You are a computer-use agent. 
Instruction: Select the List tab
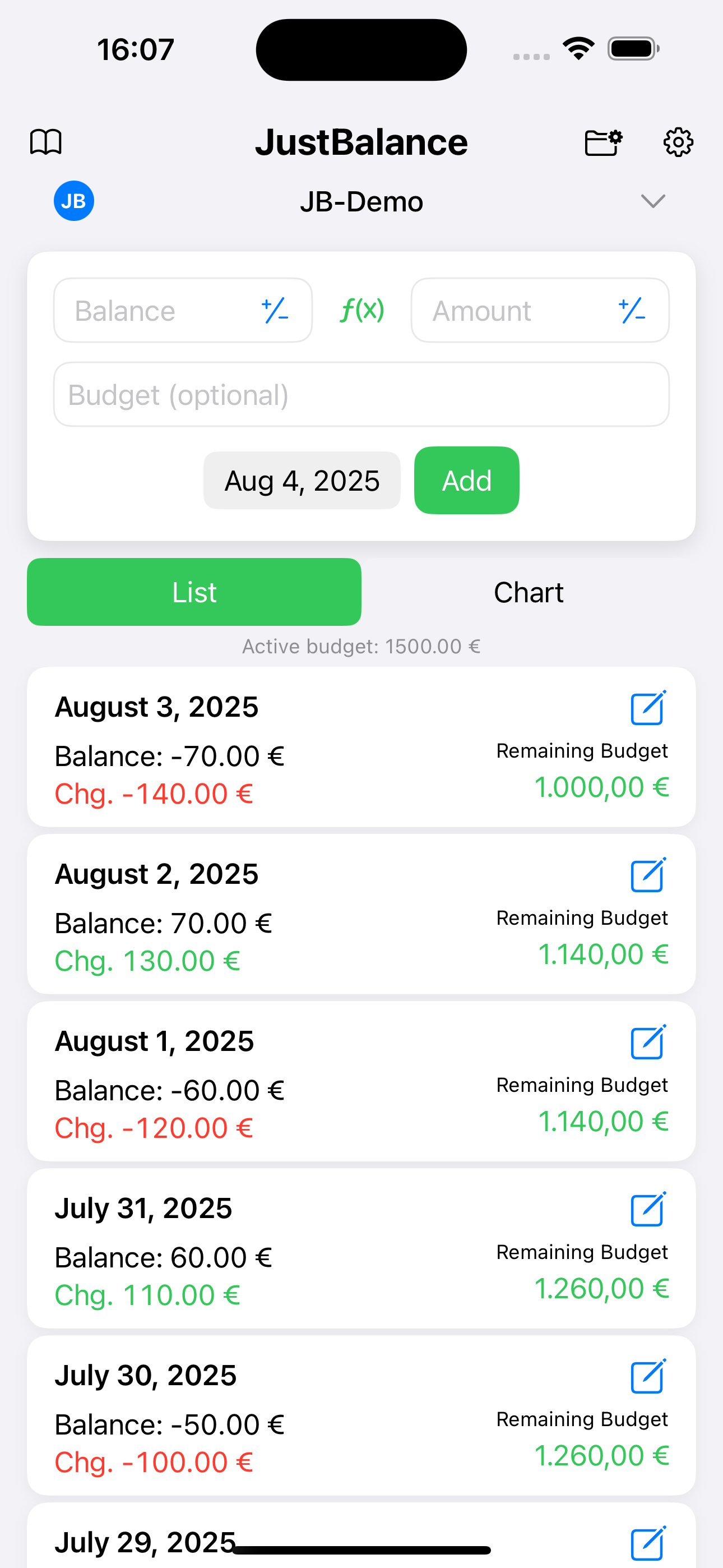click(194, 592)
